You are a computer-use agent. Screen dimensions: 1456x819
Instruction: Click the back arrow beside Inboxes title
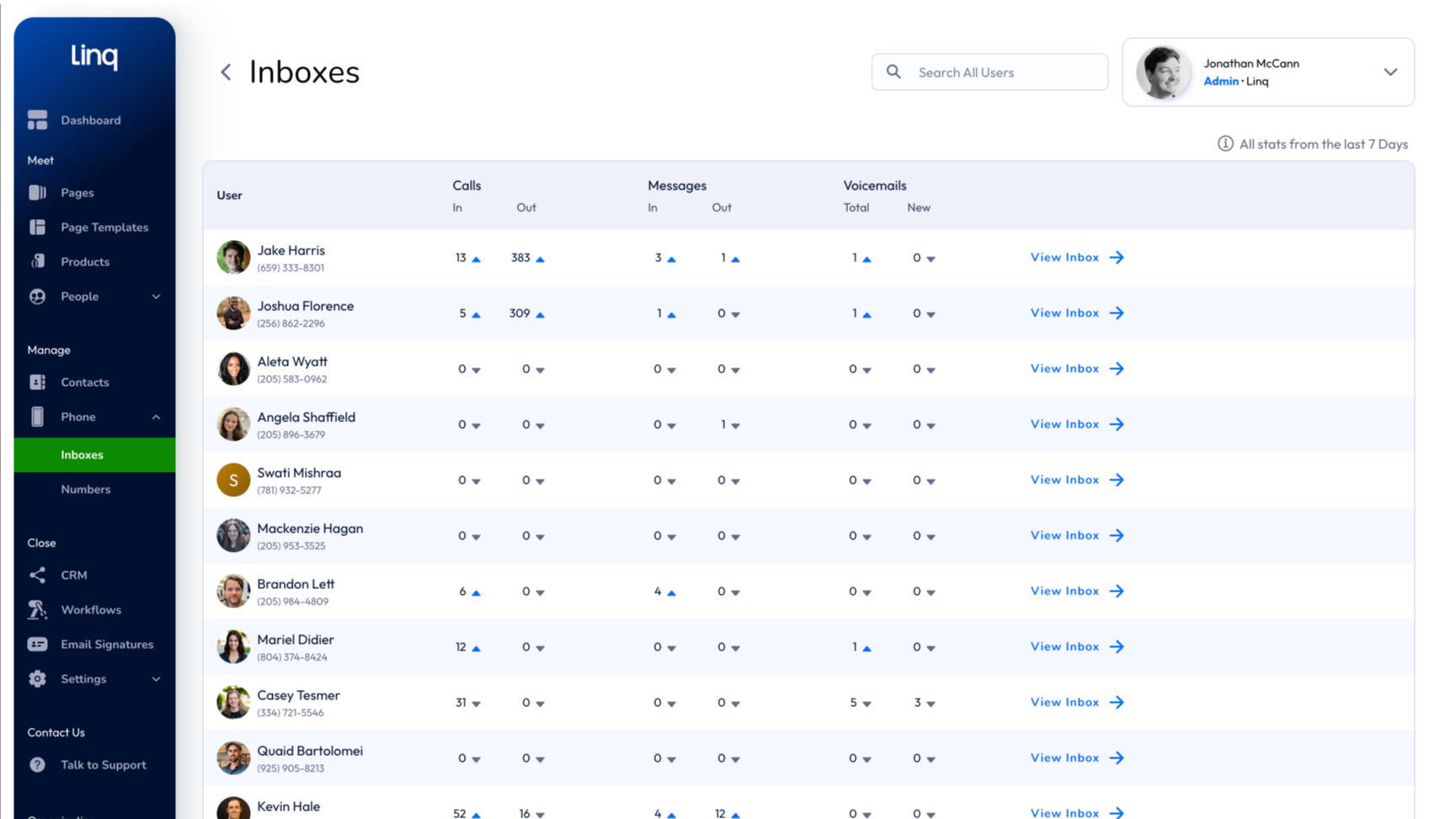(226, 72)
